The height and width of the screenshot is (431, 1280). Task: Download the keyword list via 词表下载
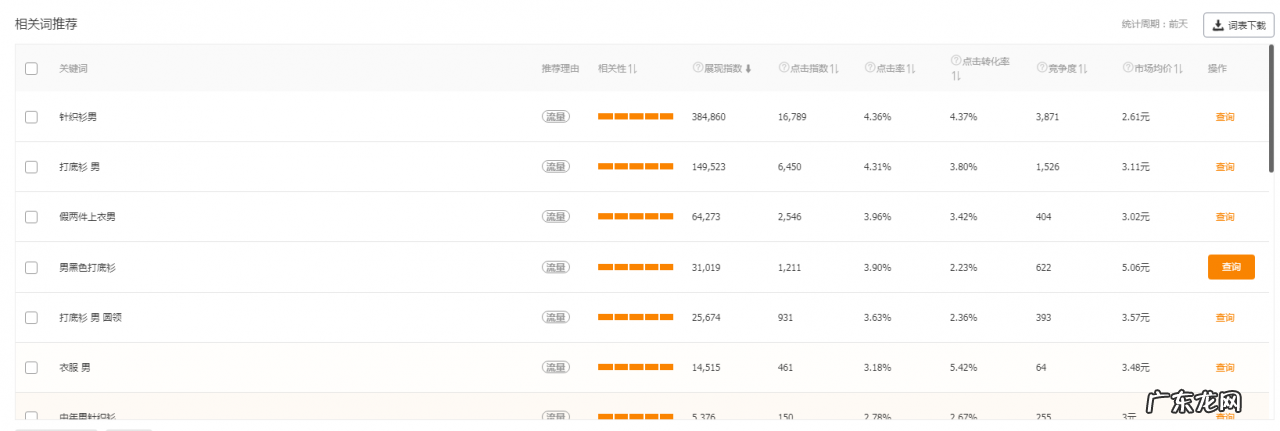[1238, 25]
